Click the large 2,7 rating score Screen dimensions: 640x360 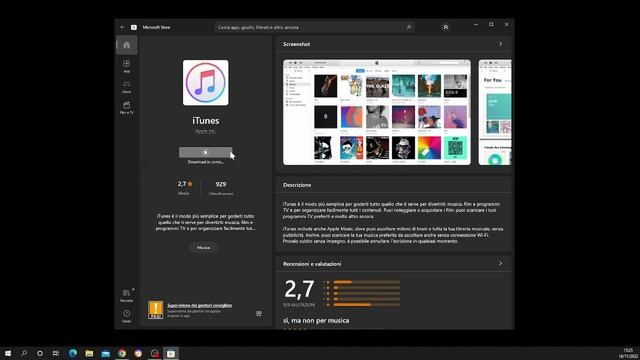pos(299,289)
